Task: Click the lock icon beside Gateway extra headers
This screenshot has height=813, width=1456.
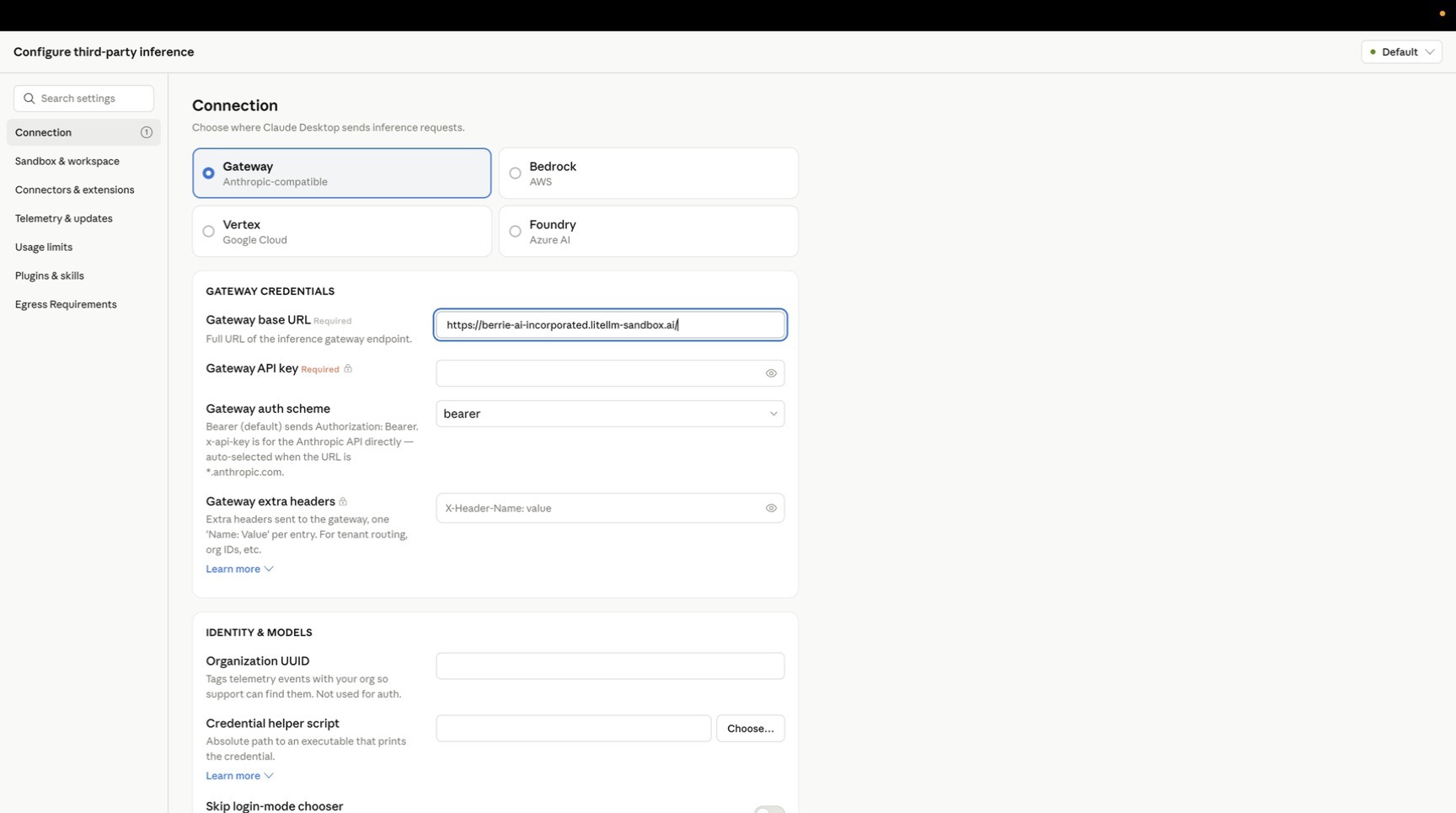Action: pyautogui.click(x=343, y=502)
